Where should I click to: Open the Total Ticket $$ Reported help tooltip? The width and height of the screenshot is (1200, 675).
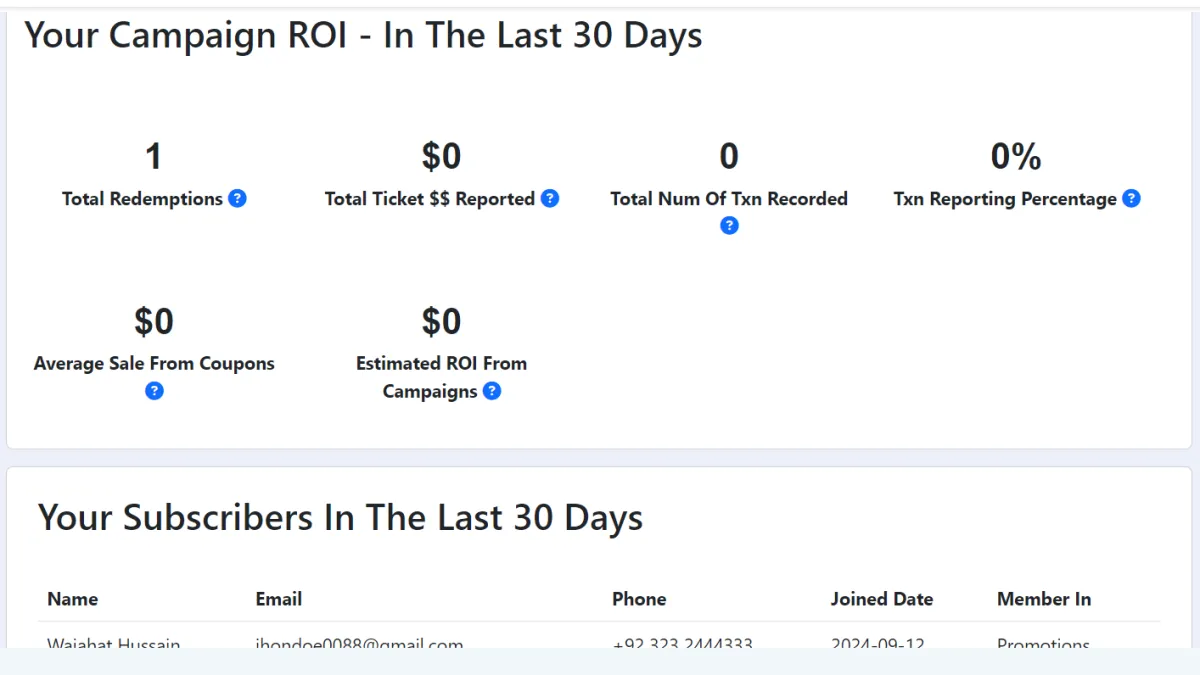coord(550,199)
